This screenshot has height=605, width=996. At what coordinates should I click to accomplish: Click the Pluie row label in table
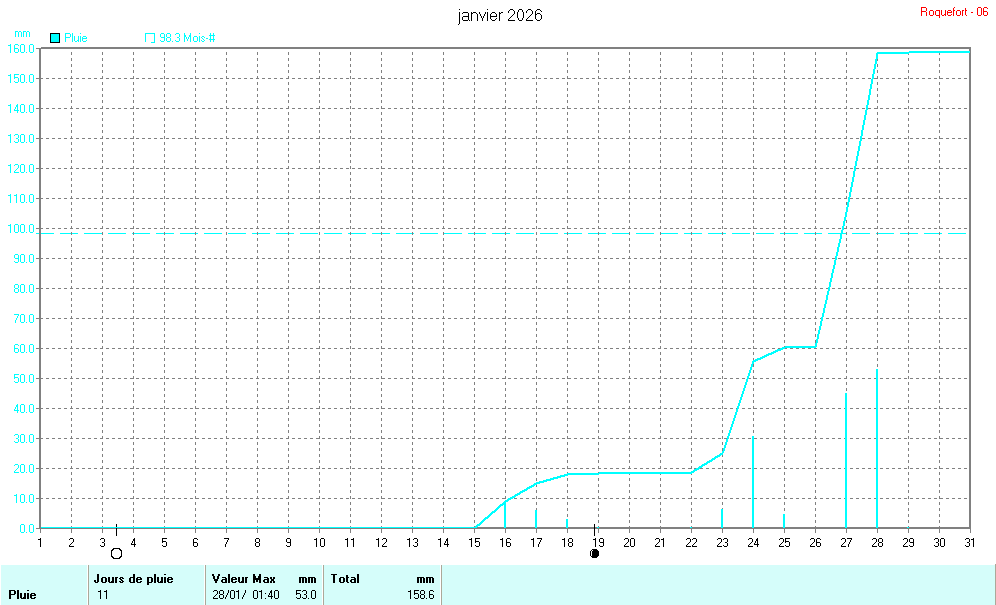click(x=22, y=595)
